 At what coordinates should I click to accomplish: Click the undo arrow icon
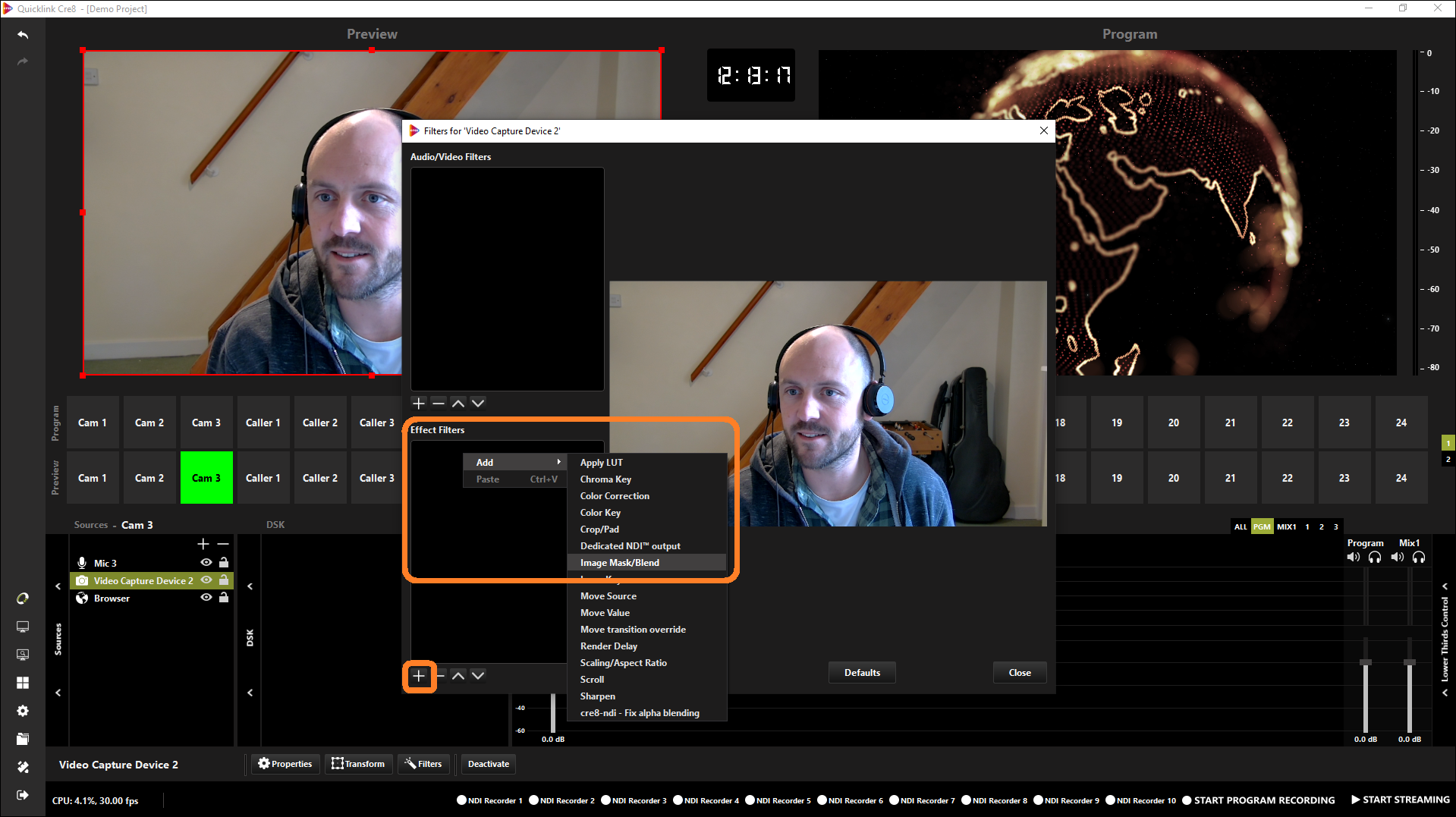click(x=23, y=35)
